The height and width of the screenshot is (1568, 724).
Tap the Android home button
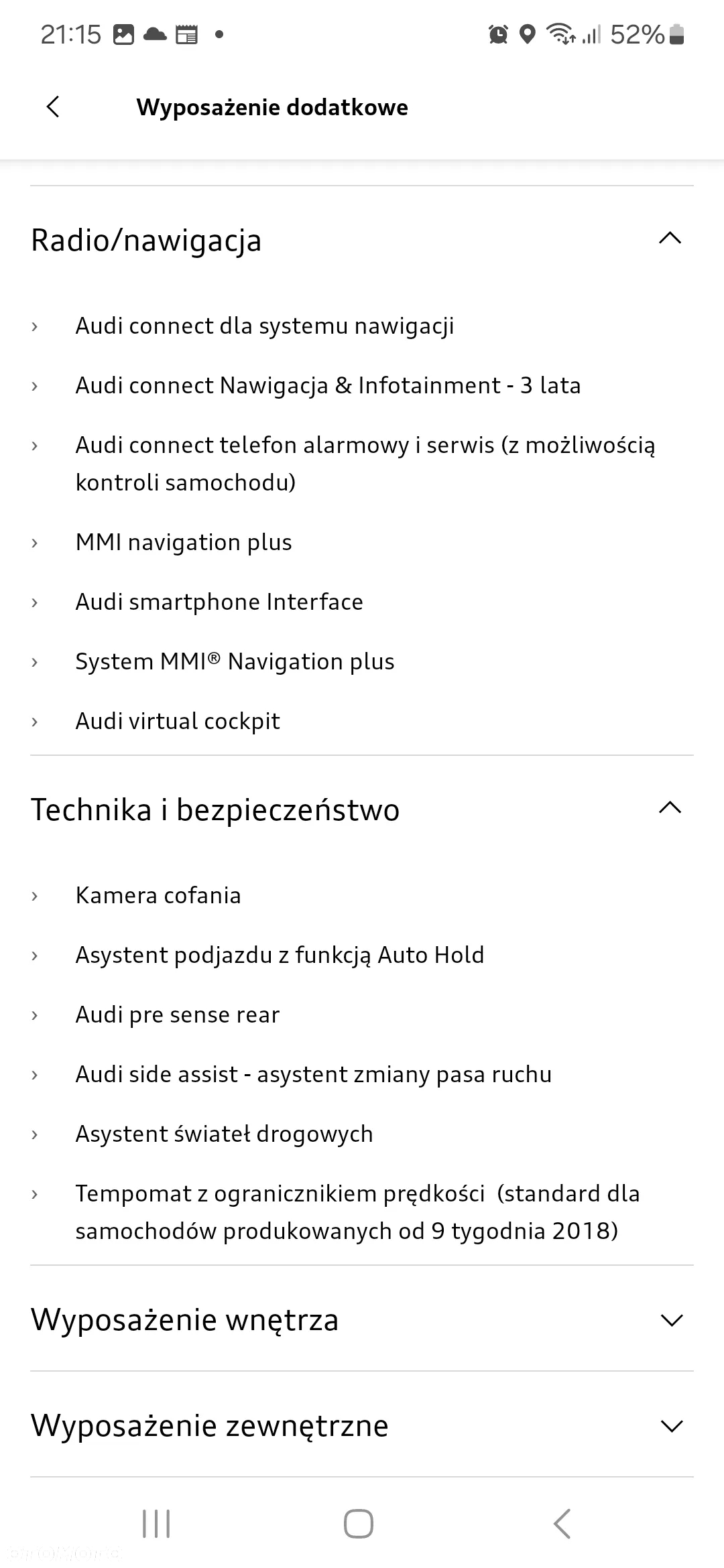point(359,1523)
